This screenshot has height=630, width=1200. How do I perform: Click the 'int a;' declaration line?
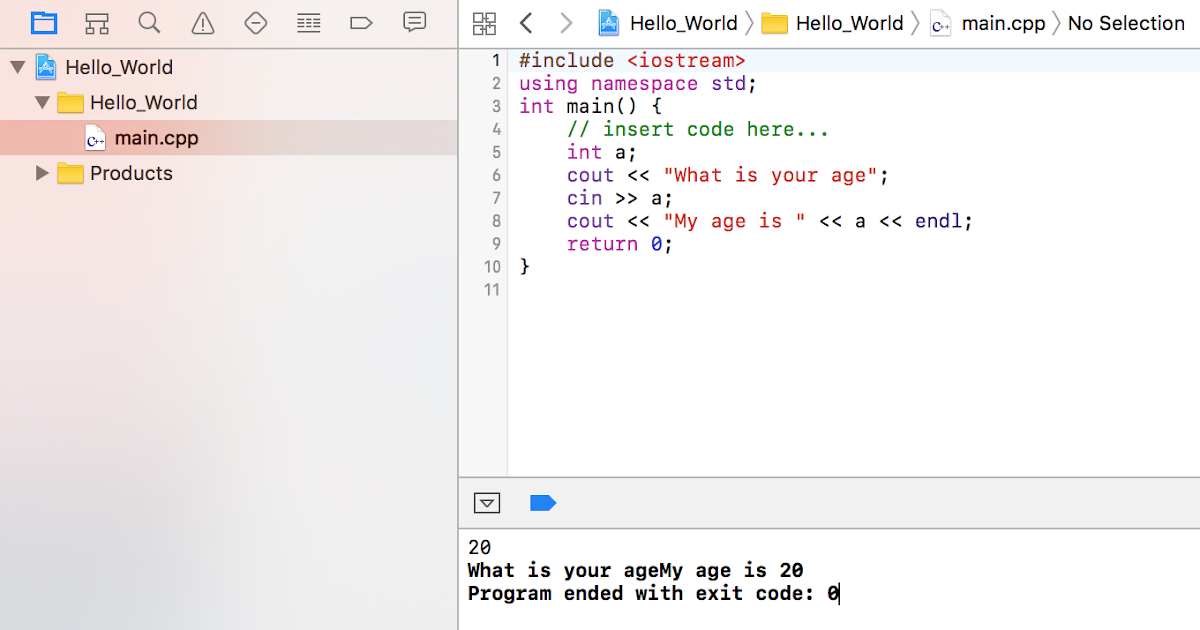pyautogui.click(x=602, y=153)
